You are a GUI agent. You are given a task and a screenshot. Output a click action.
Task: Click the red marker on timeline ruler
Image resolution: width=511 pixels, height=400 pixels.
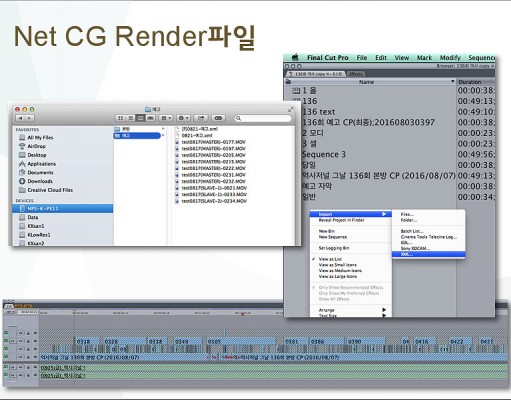click(x=242, y=314)
